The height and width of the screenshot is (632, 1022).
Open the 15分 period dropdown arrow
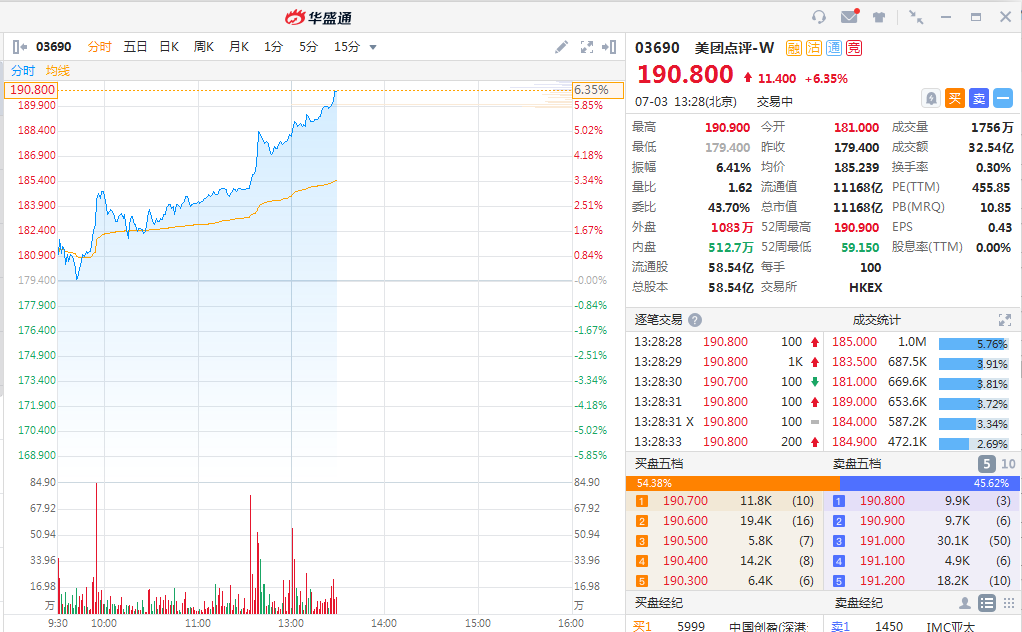pos(373,47)
